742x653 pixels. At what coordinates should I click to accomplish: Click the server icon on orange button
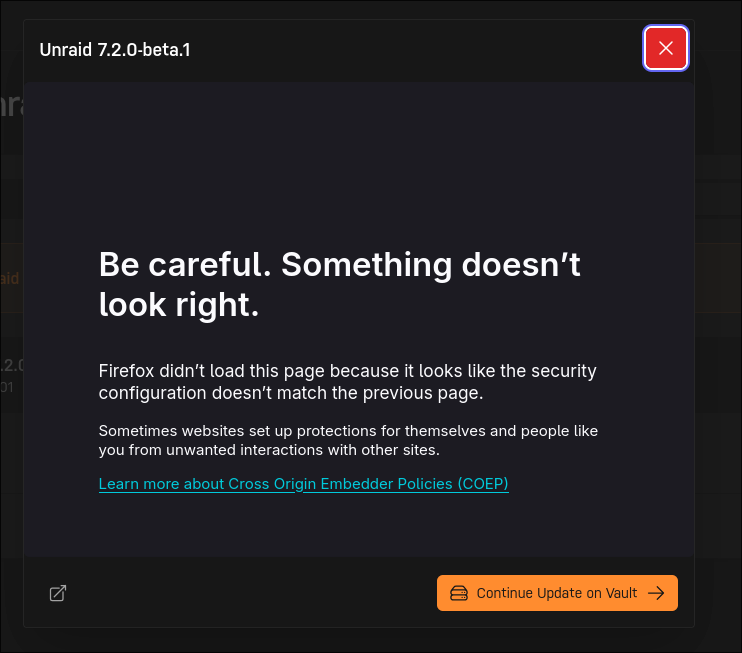(459, 593)
